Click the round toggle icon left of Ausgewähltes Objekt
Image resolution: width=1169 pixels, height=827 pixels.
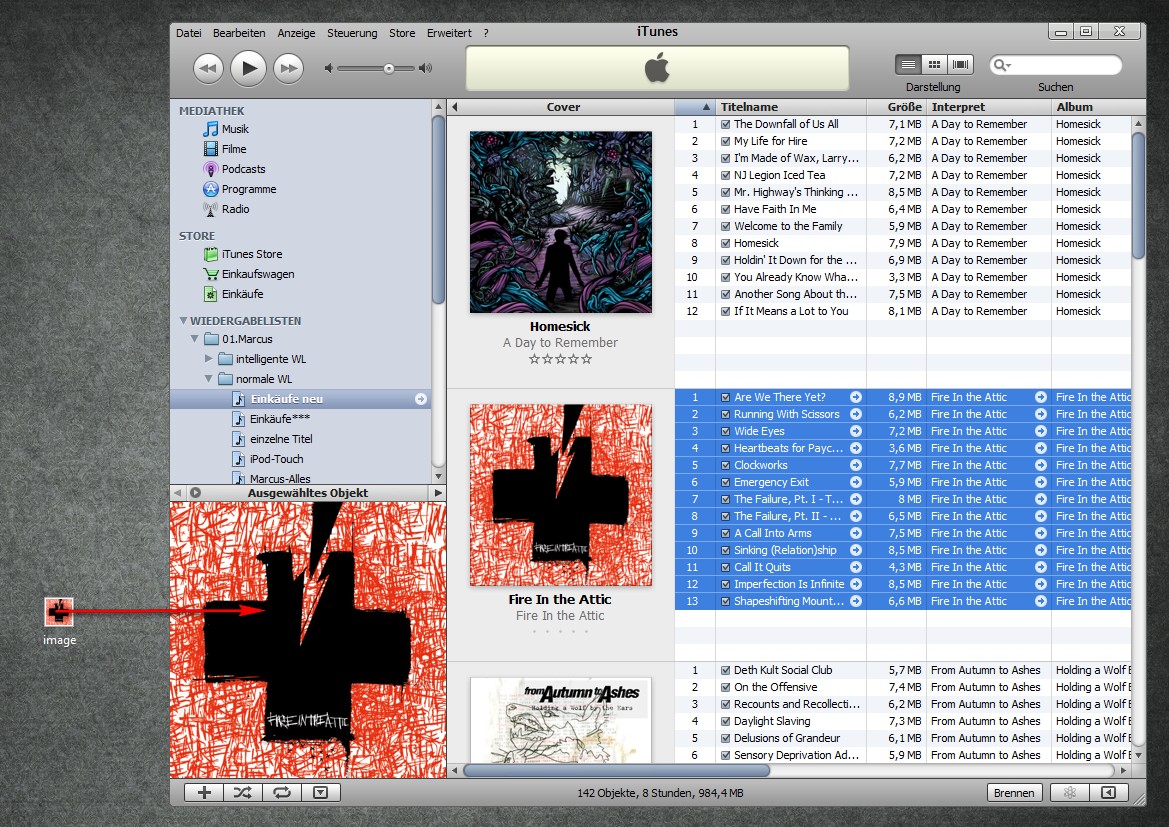click(x=195, y=493)
